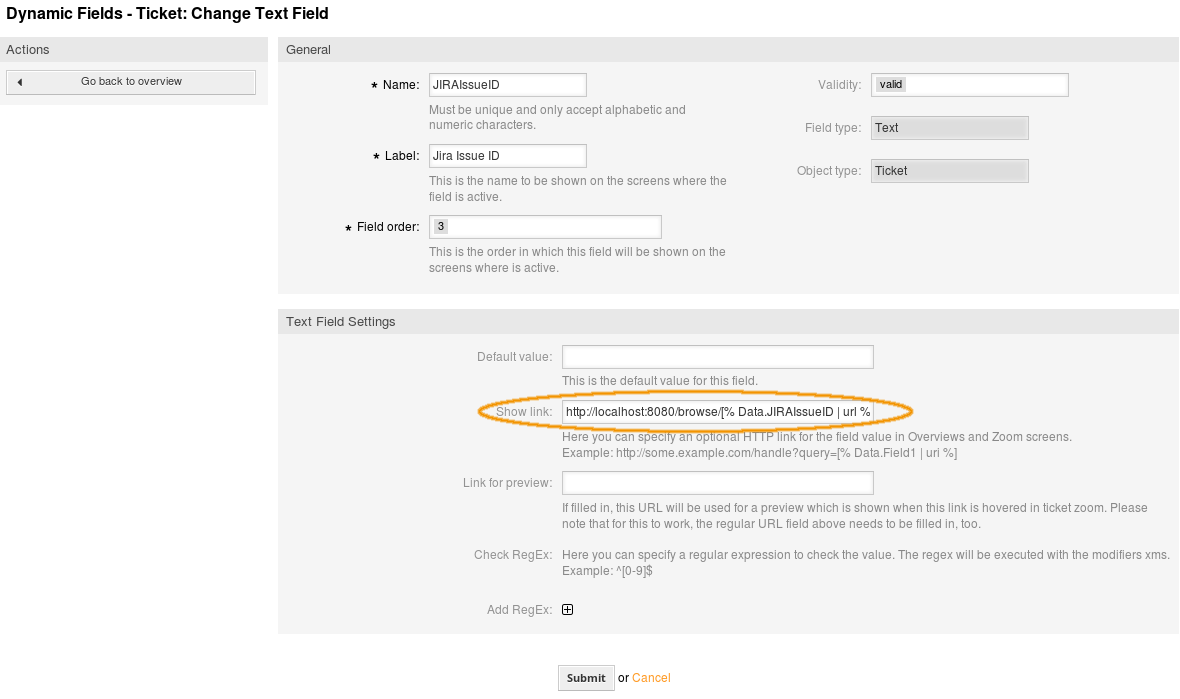Click the orange Cancel link

pos(651,678)
